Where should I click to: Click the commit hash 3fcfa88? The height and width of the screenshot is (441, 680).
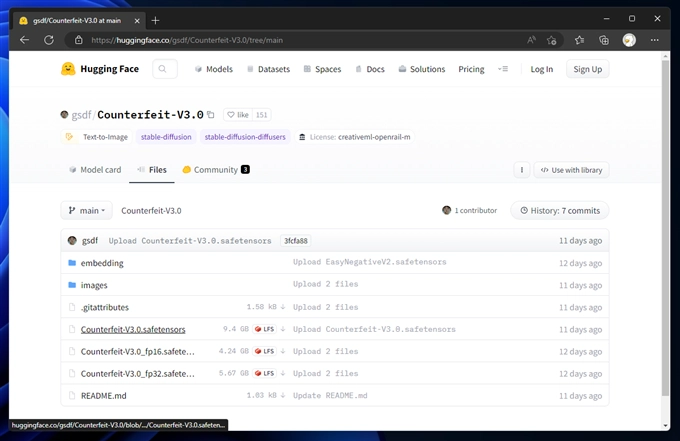tap(296, 241)
